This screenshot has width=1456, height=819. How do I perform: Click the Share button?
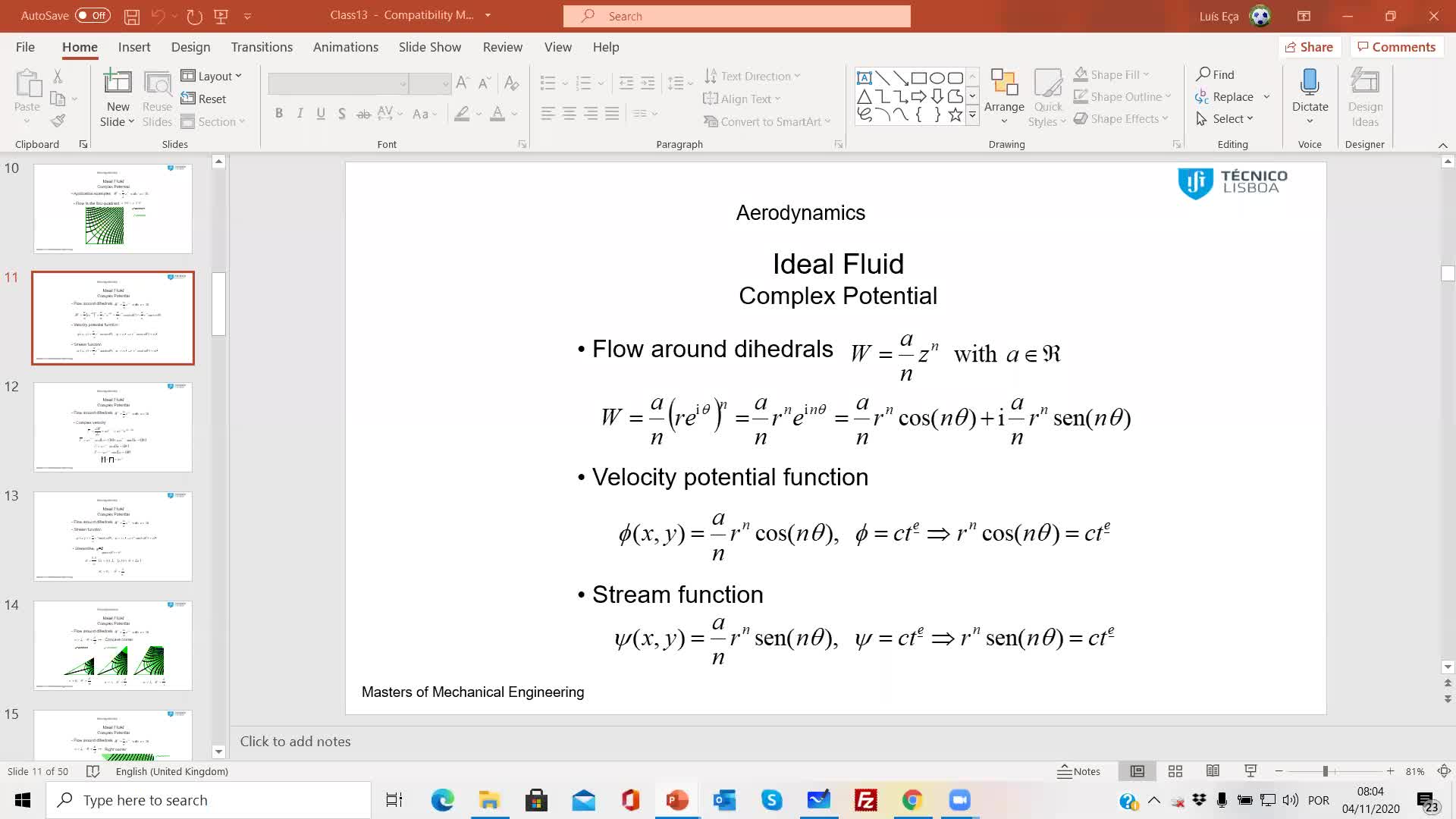coord(1309,47)
